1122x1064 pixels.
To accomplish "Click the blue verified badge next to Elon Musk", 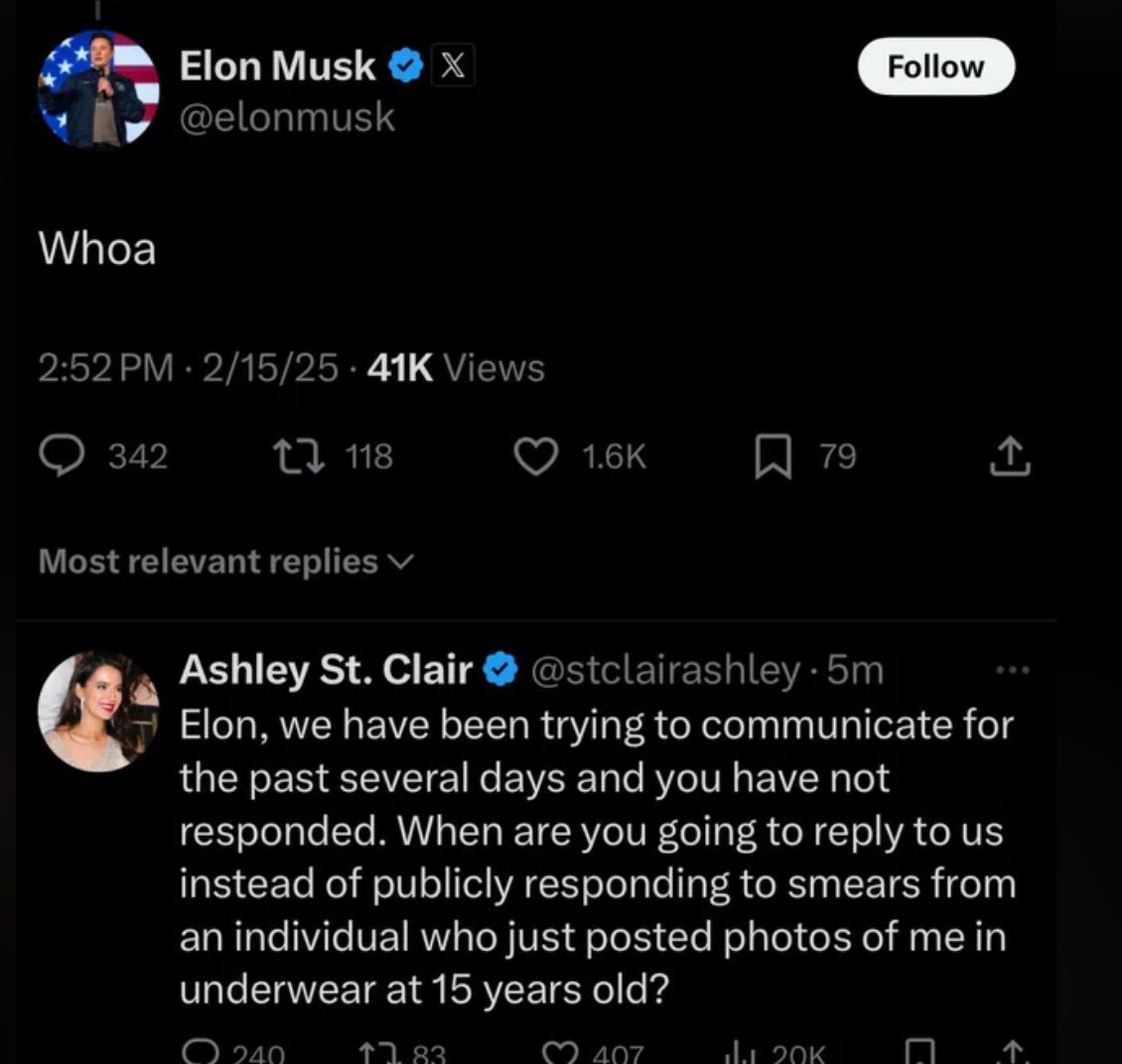I will pos(405,67).
